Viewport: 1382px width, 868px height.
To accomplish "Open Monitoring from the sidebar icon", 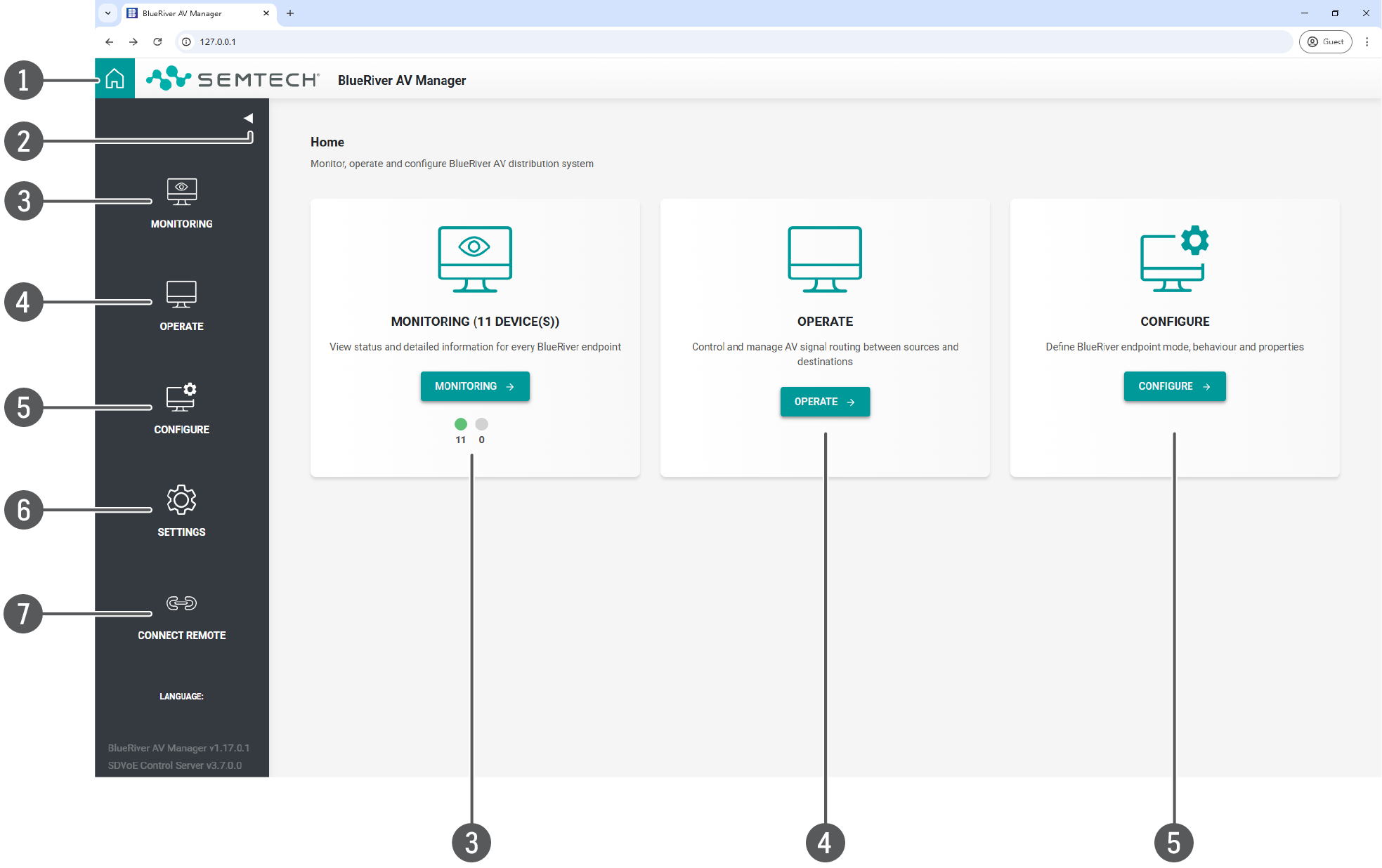I will click(181, 191).
